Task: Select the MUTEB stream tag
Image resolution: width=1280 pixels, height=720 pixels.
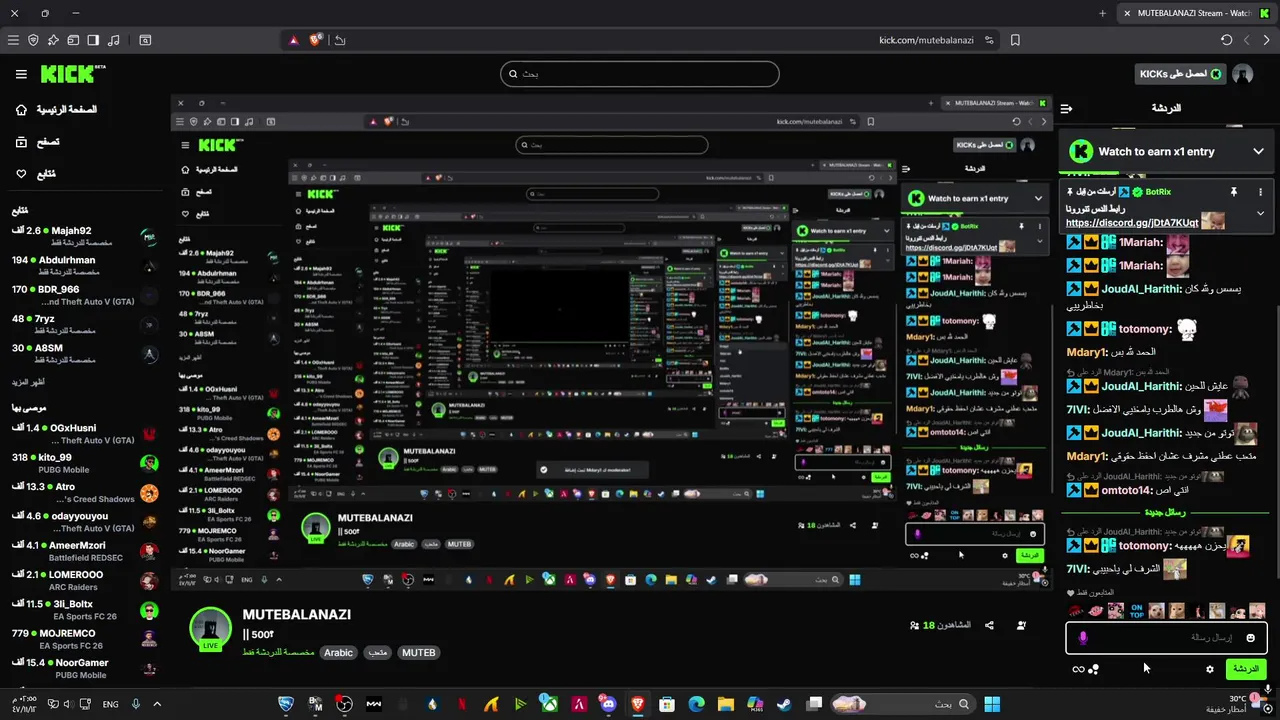Action: (418, 652)
